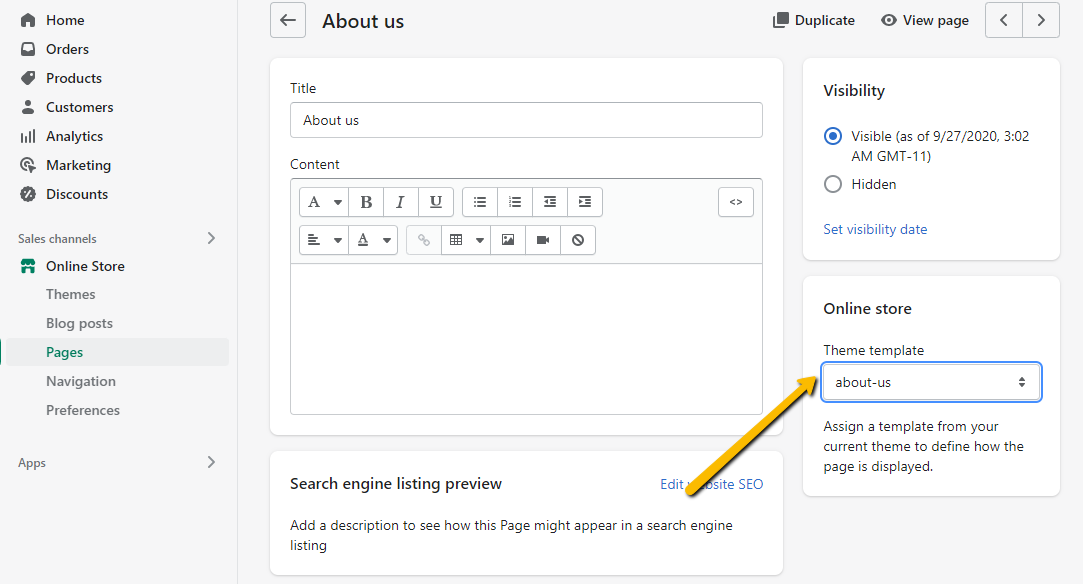Open Themes in Online Store menu
Screen dimensions: 1083x584
(x=71, y=294)
